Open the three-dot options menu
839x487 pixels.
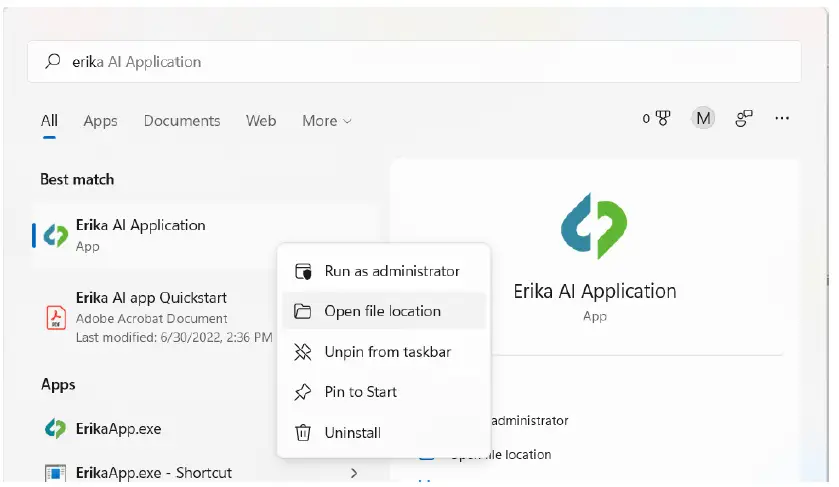[x=782, y=118]
